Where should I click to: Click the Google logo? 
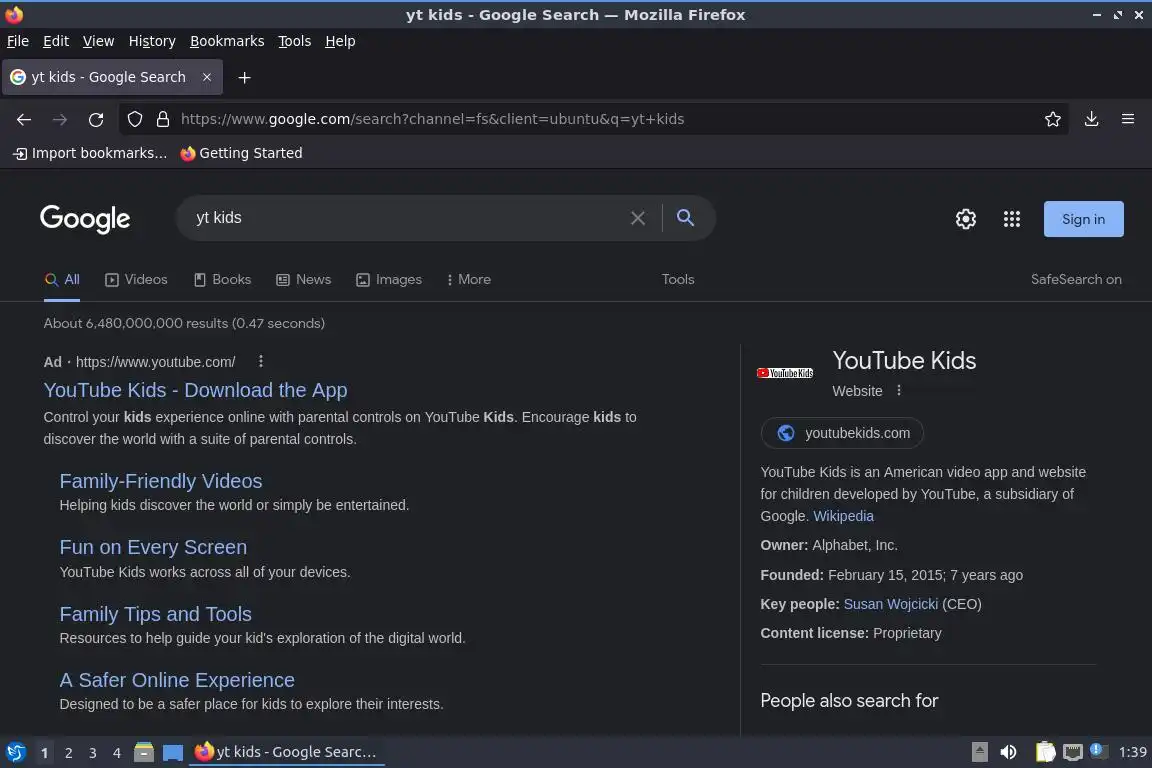point(85,219)
